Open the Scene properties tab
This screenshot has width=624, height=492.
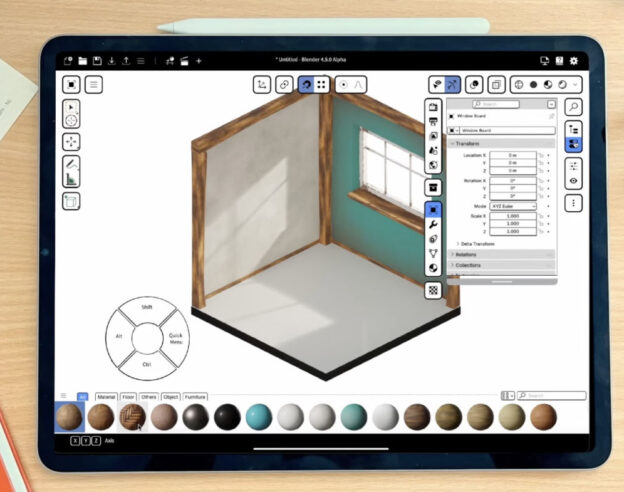(433, 150)
